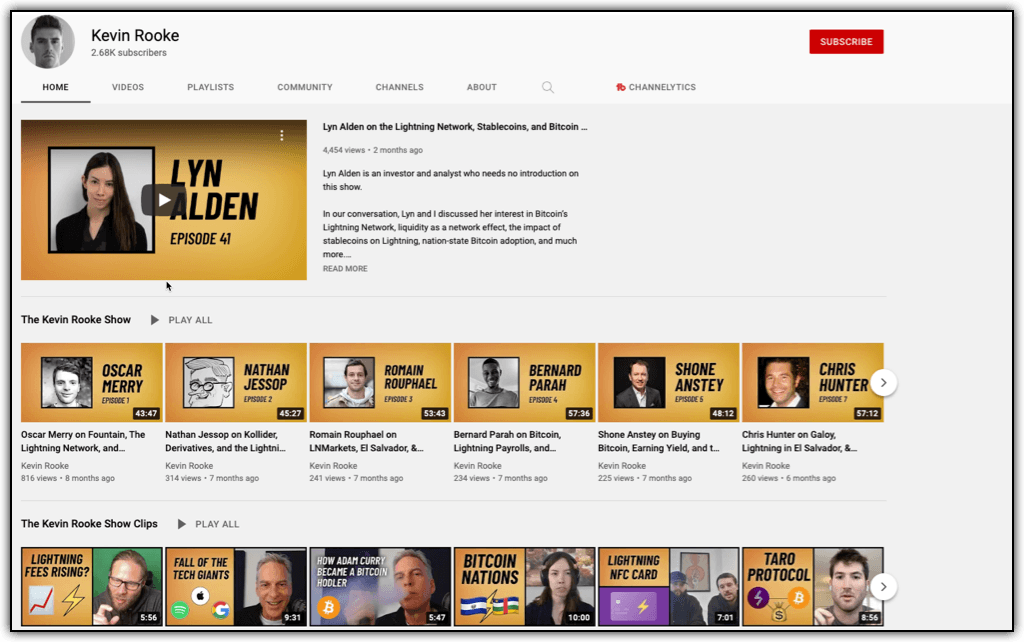Open the Lightning NFC Card clip thumbnail
Screen dimensions: 1024x642
tap(669, 586)
